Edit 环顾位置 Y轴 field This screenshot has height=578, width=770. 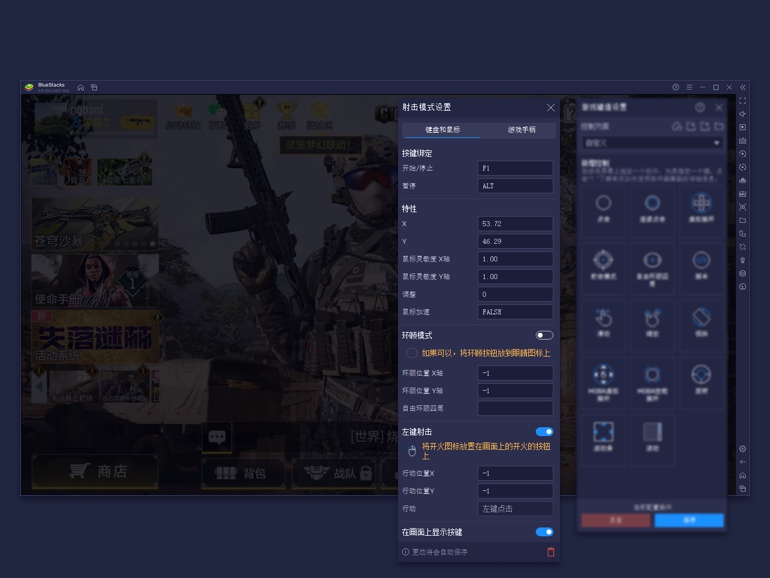515,391
